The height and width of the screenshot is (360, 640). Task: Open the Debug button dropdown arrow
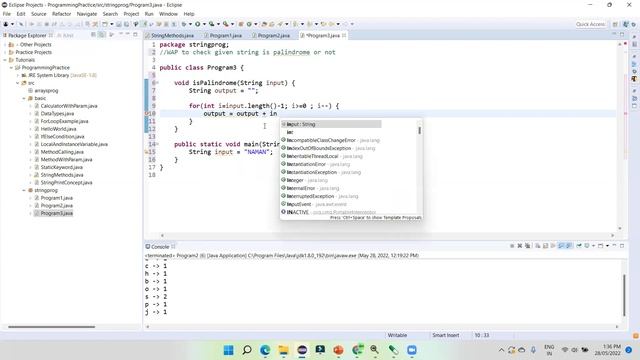click(x=190, y=24)
